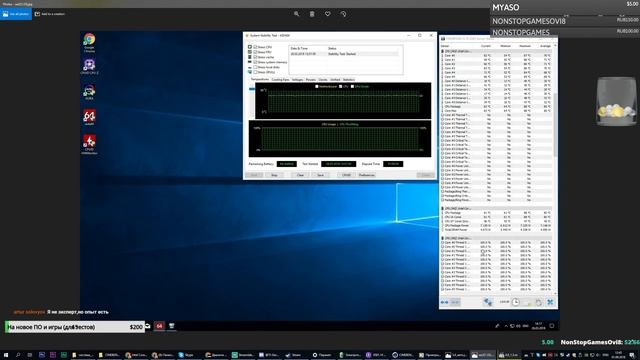Click the Current column header in HWiNFO
Screen dimensions: 640x360
[486, 46]
